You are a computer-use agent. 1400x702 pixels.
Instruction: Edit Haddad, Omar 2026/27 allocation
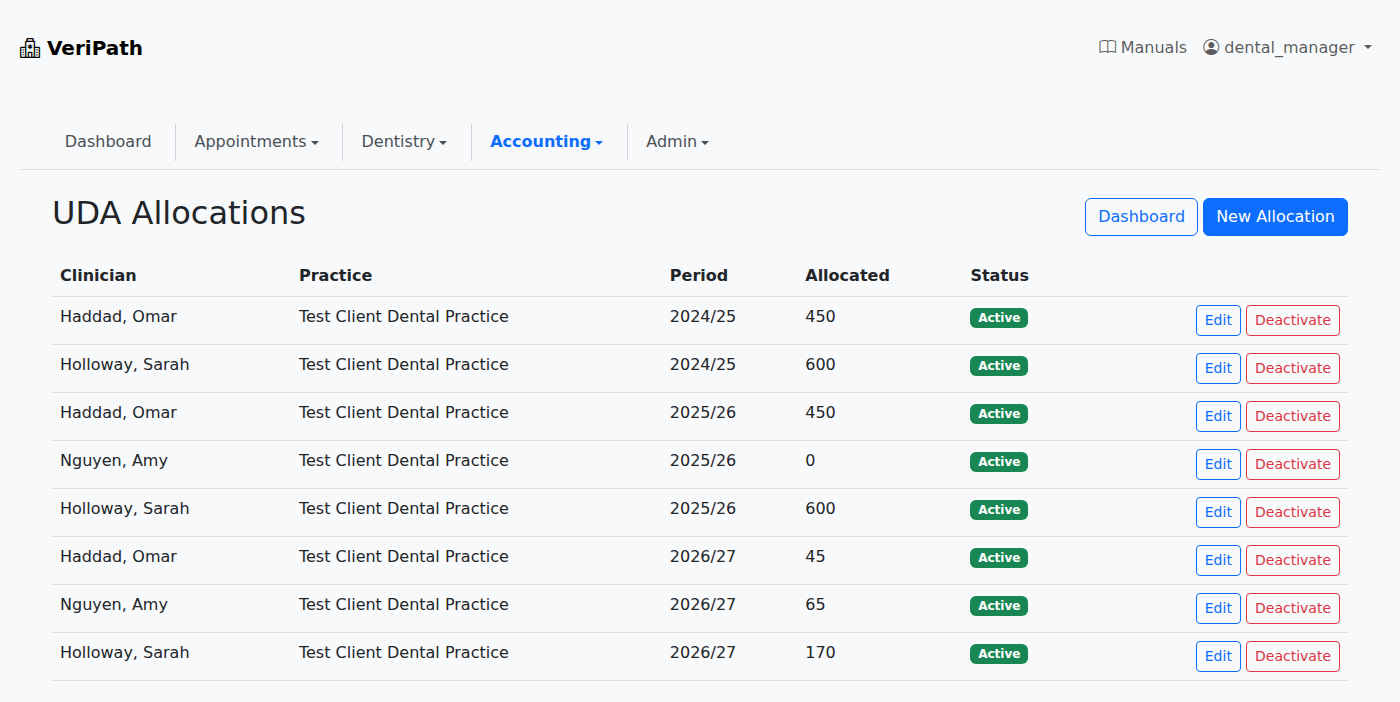point(1218,560)
